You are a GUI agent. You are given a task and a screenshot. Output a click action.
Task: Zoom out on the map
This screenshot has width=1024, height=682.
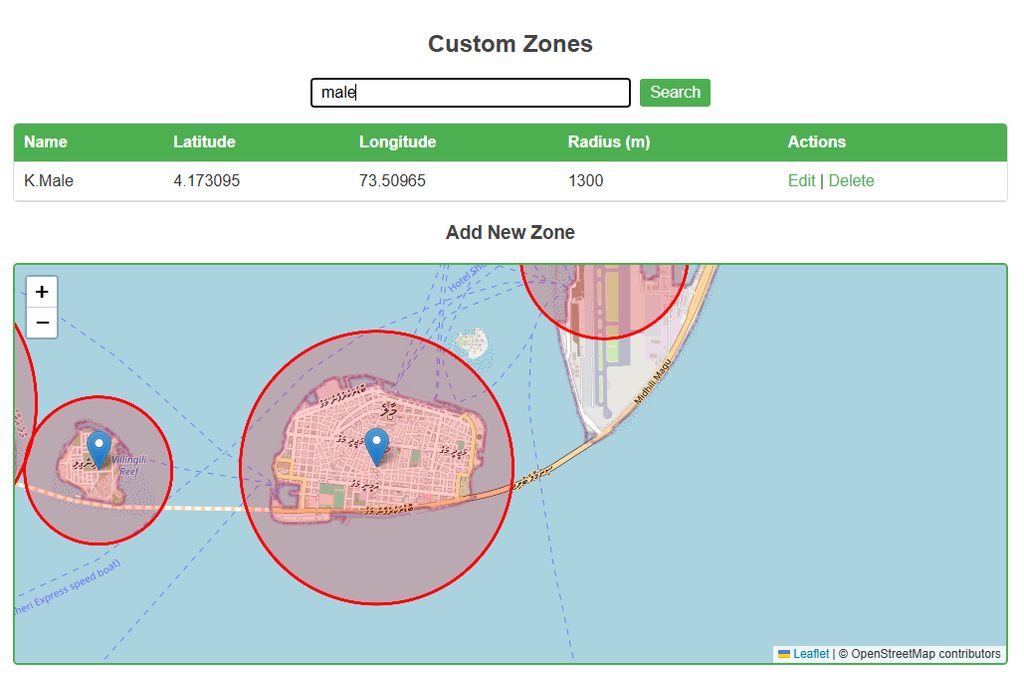tap(42, 323)
